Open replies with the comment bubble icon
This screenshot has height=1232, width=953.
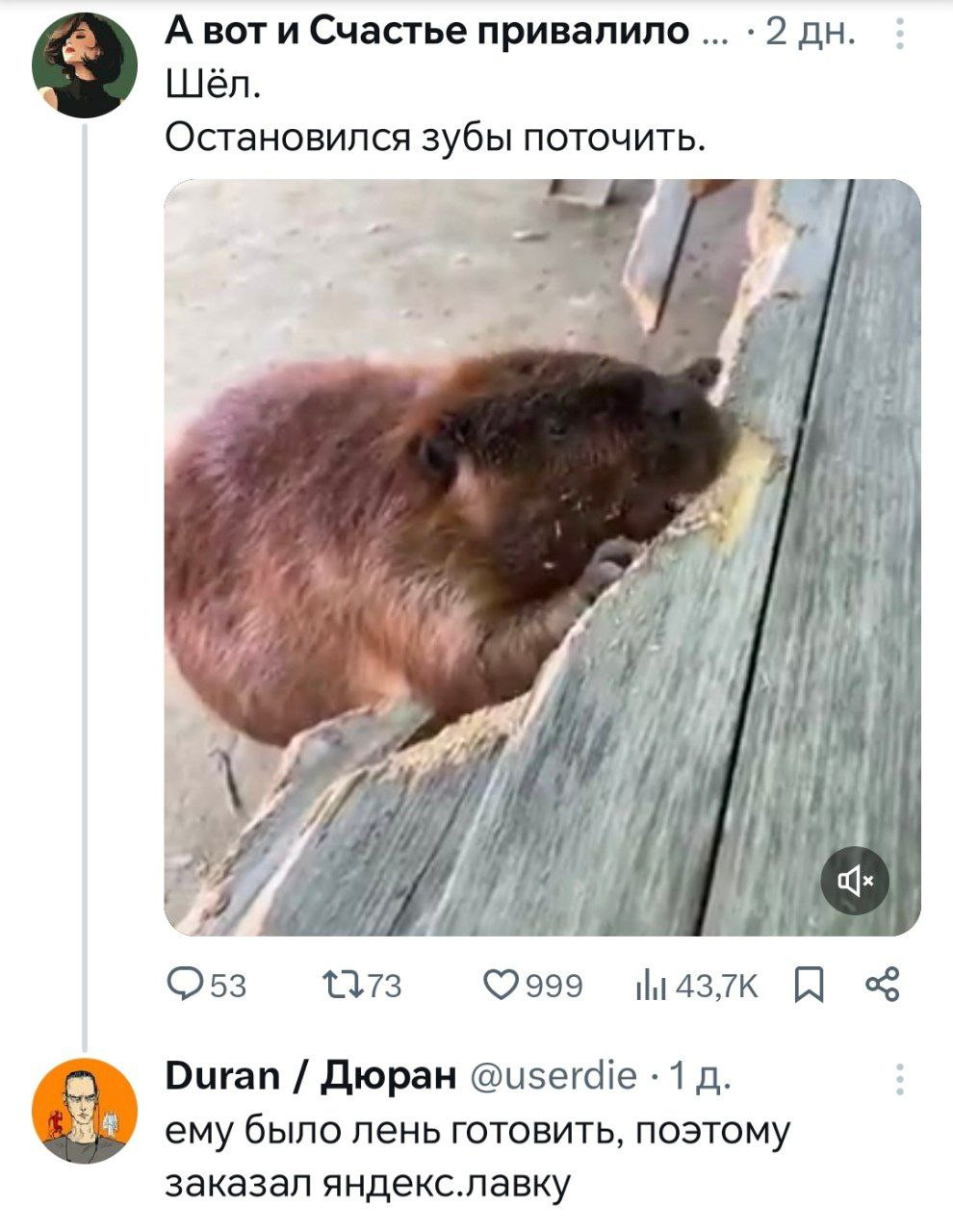pyautogui.click(x=181, y=986)
